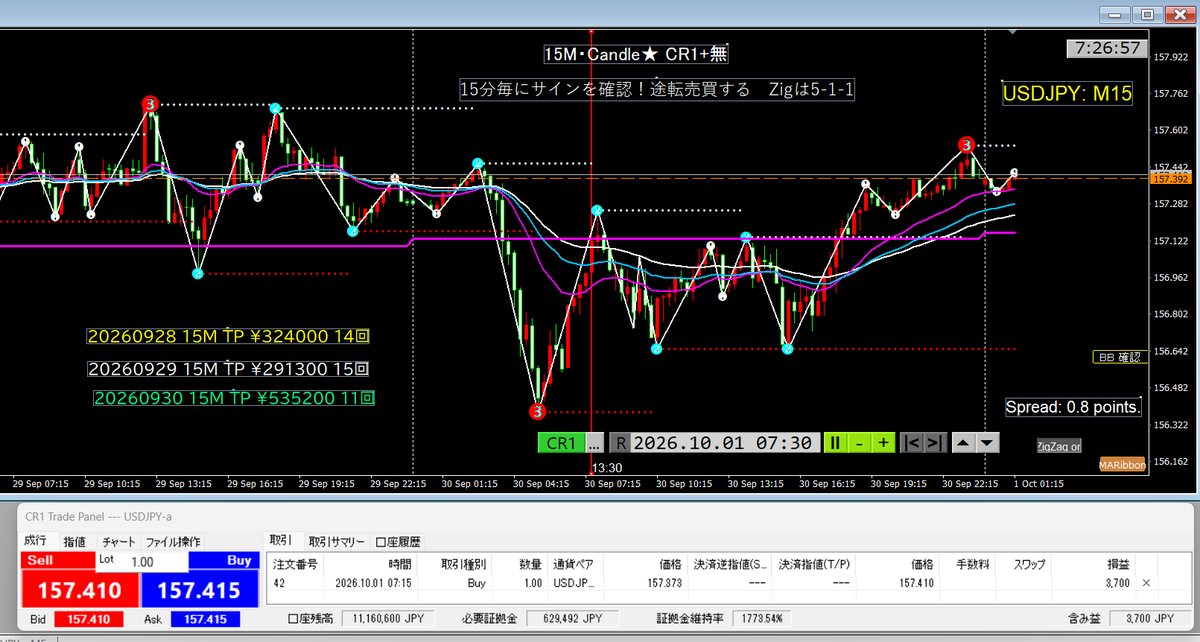1200x642 pixels.
Task: Click the USDJPY: M15 symbol label
Action: pyautogui.click(x=1067, y=94)
